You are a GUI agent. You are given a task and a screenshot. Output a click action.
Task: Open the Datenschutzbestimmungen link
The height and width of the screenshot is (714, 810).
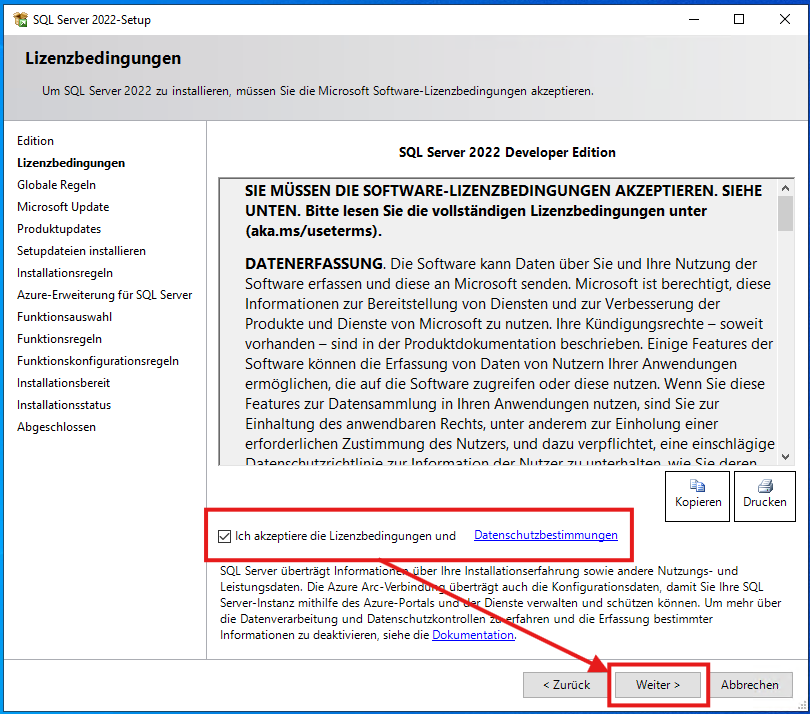pos(546,535)
